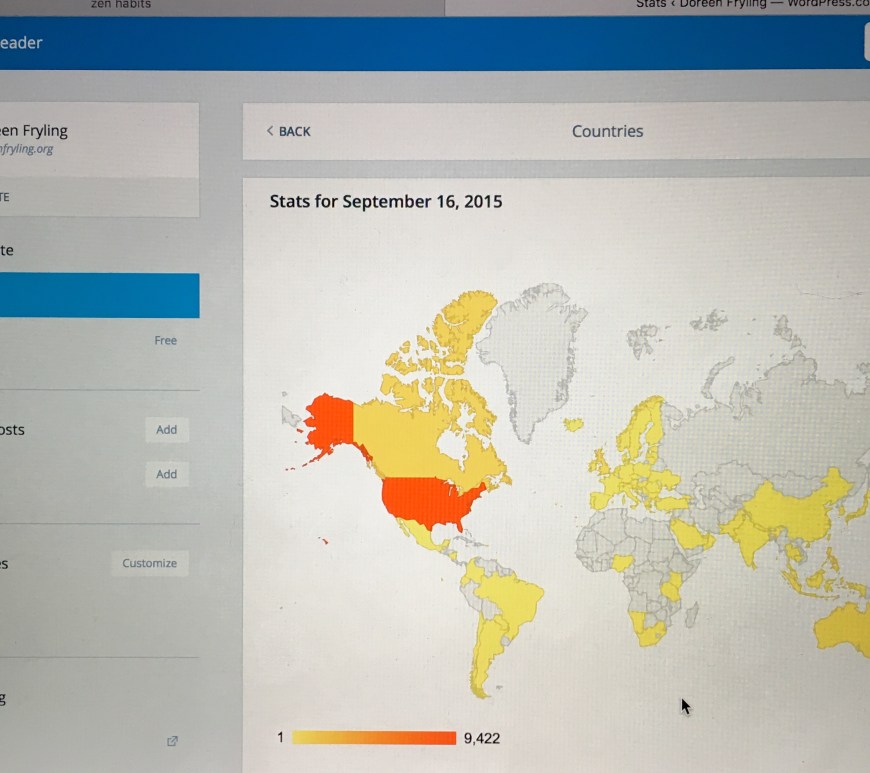The height and width of the screenshot is (773, 870).
Task: Open the Reader link in top bar
Action: click(20, 43)
